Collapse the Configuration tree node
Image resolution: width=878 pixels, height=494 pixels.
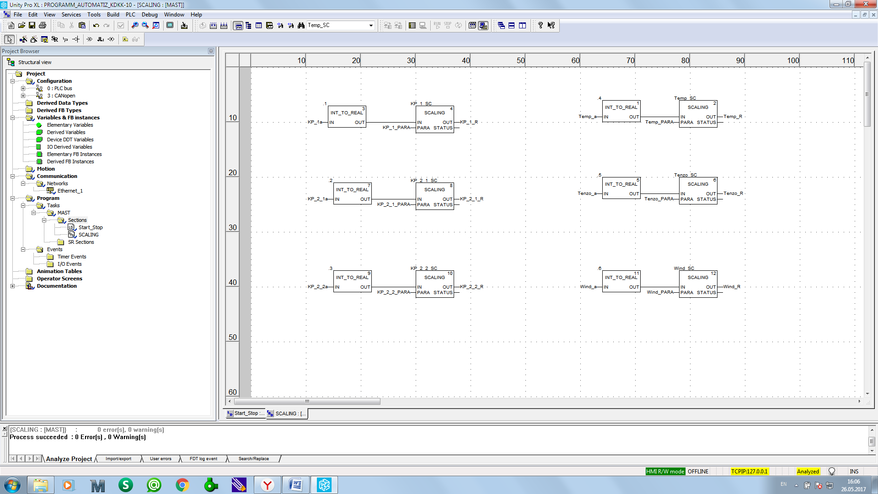(12, 81)
